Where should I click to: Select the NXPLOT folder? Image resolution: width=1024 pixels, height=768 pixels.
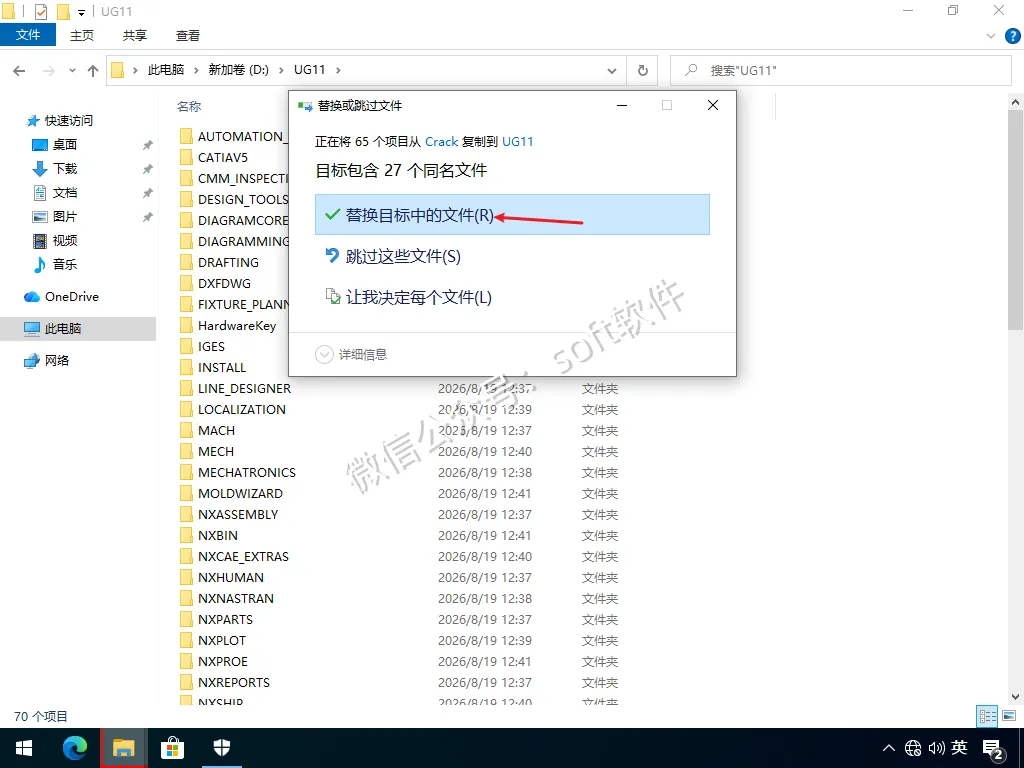221,640
